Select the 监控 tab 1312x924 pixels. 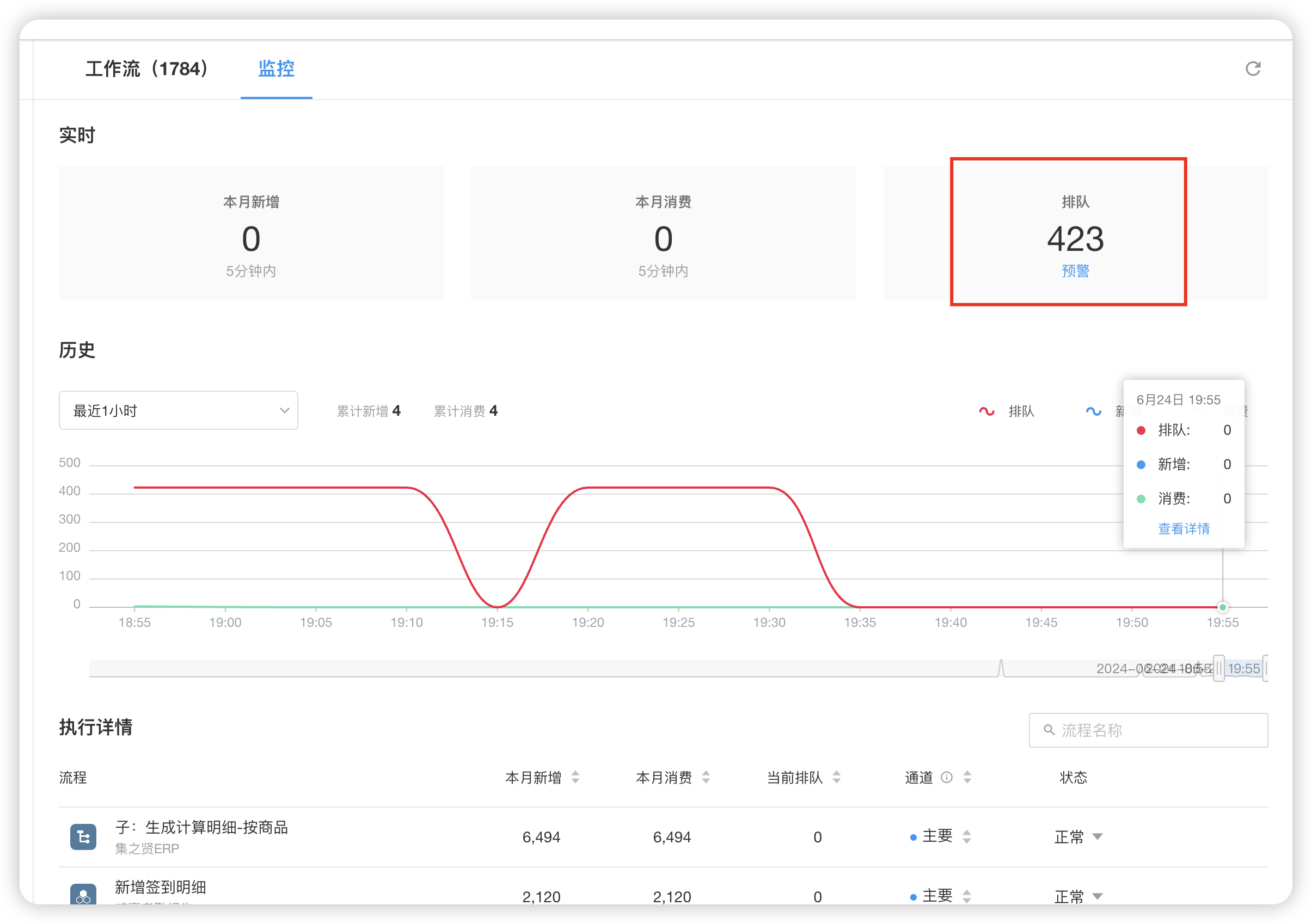(276, 69)
